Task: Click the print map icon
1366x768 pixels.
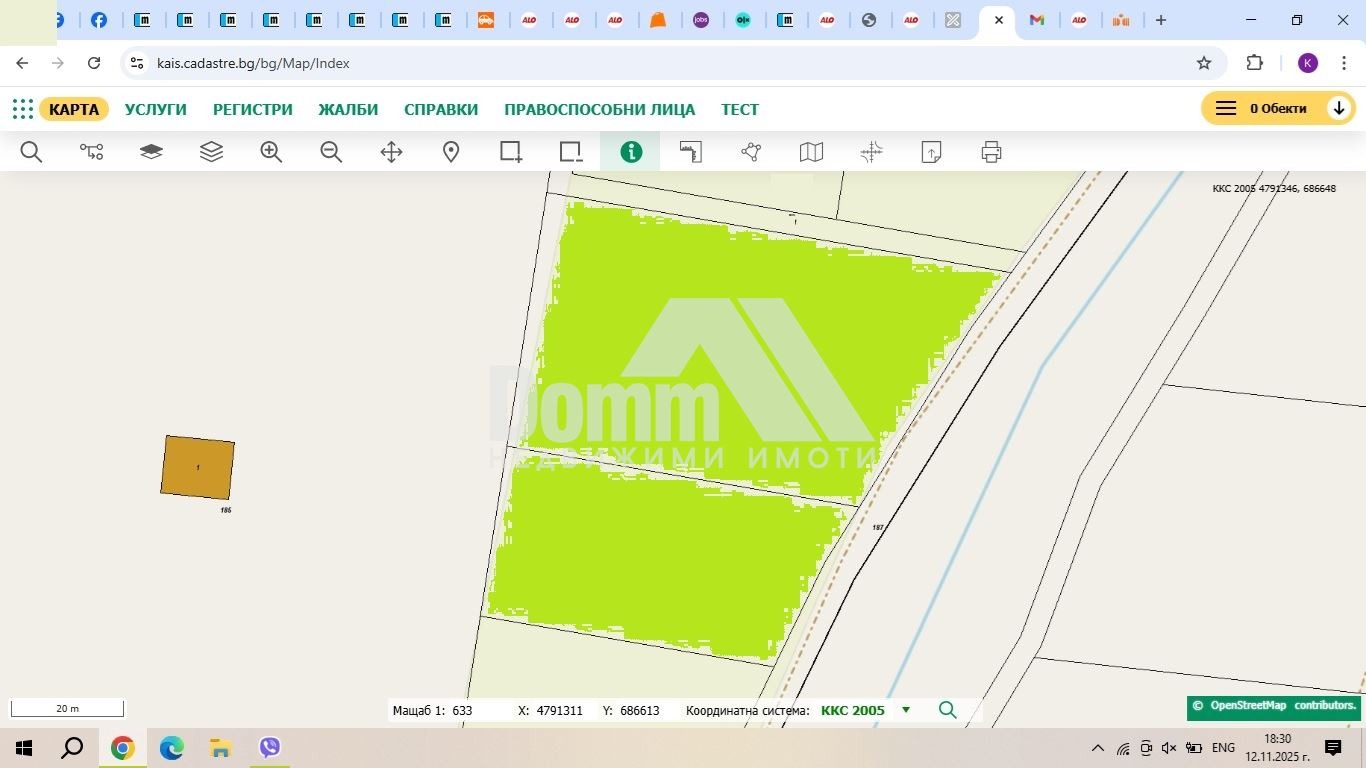Action: click(x=991, y=152)
